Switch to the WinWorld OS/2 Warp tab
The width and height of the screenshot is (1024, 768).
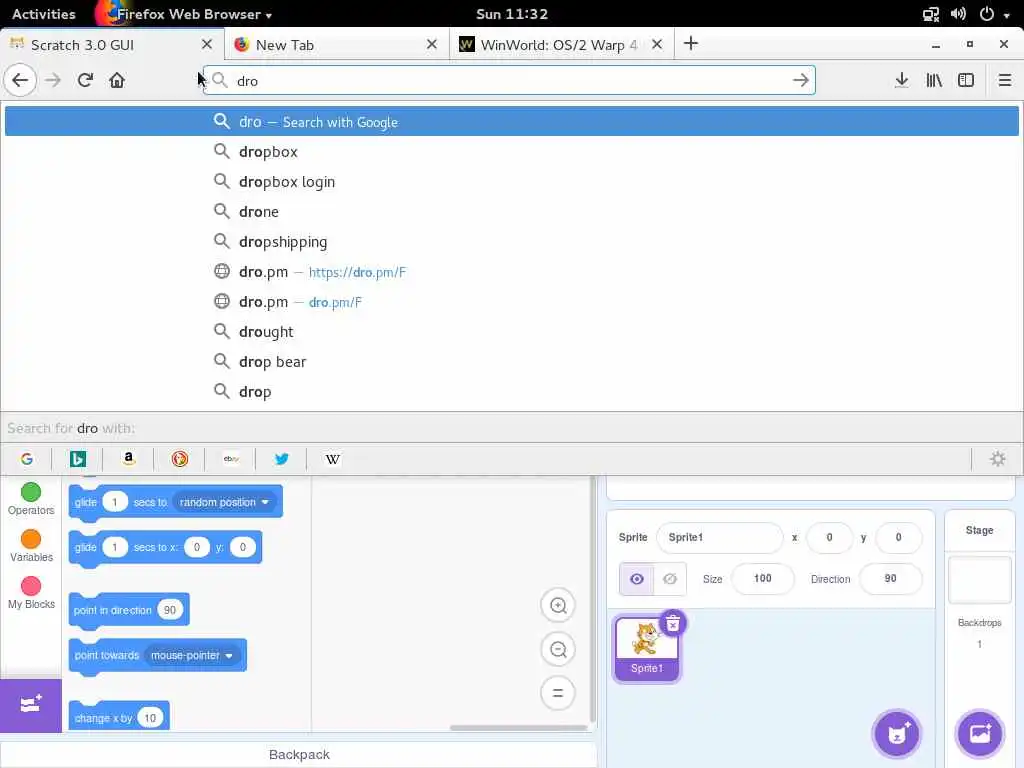(x=562, y=44)
